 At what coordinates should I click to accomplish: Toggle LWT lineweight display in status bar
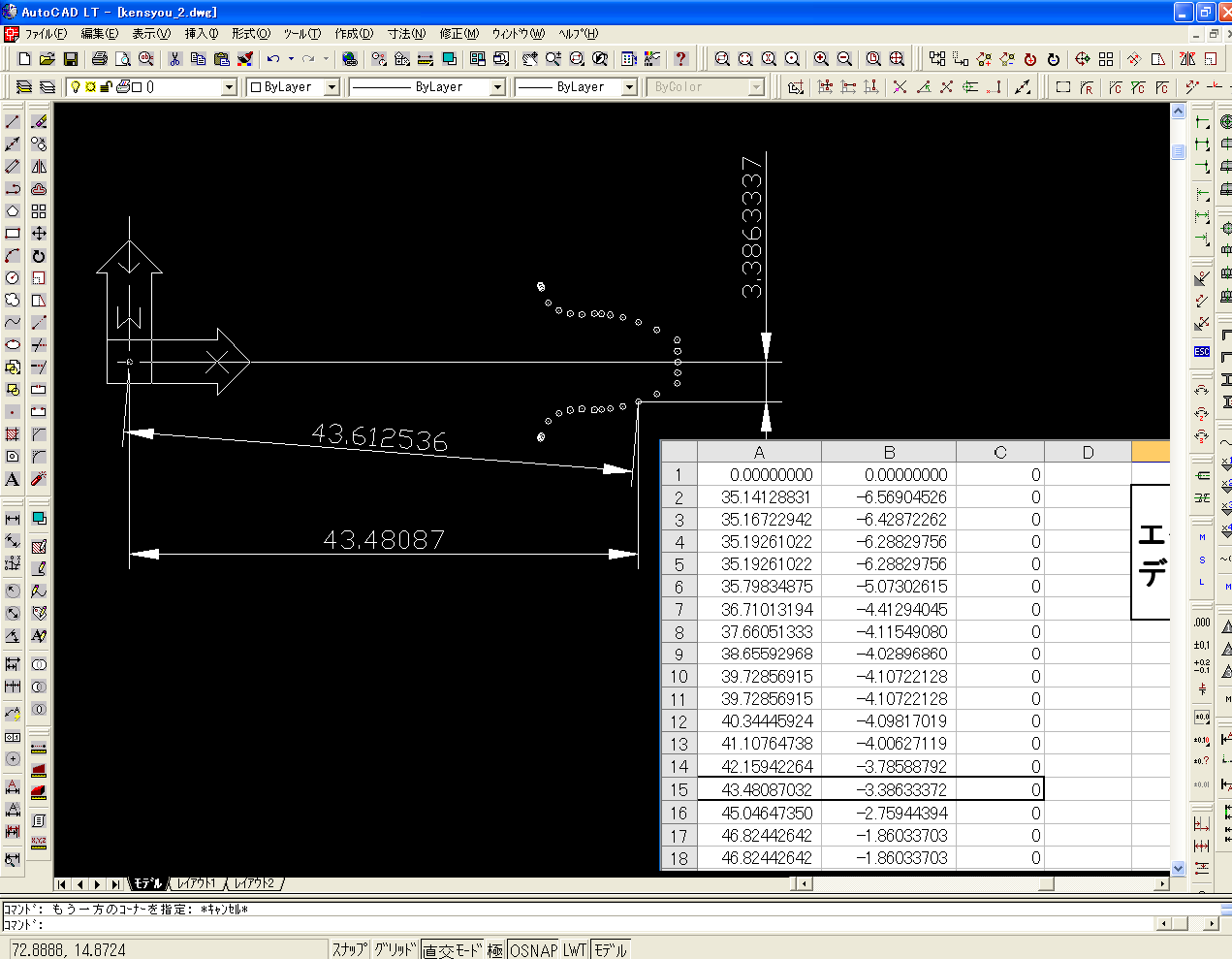tap(575, 950)
